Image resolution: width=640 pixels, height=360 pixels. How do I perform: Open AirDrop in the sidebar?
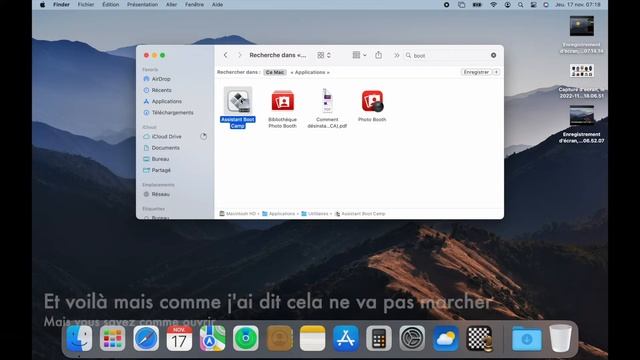point(161,79)
